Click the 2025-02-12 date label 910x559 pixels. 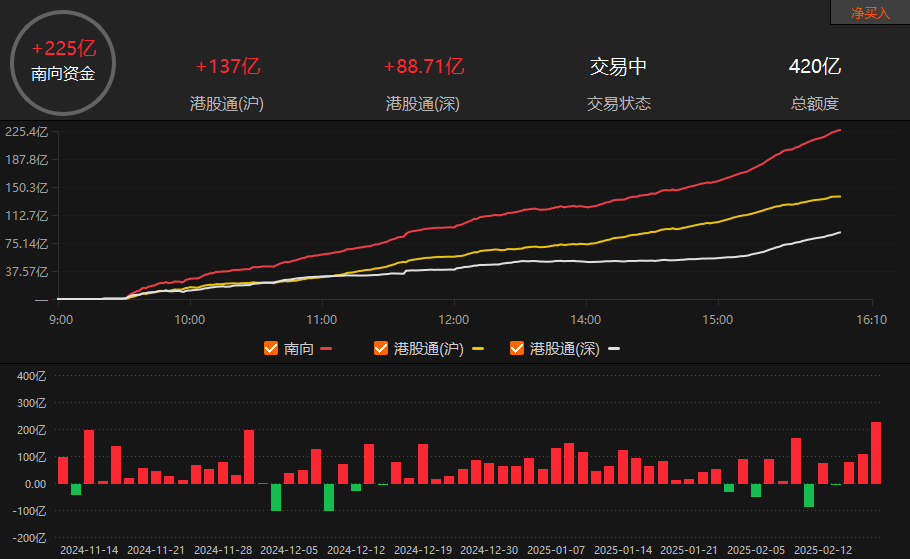(x=823, y=550)
